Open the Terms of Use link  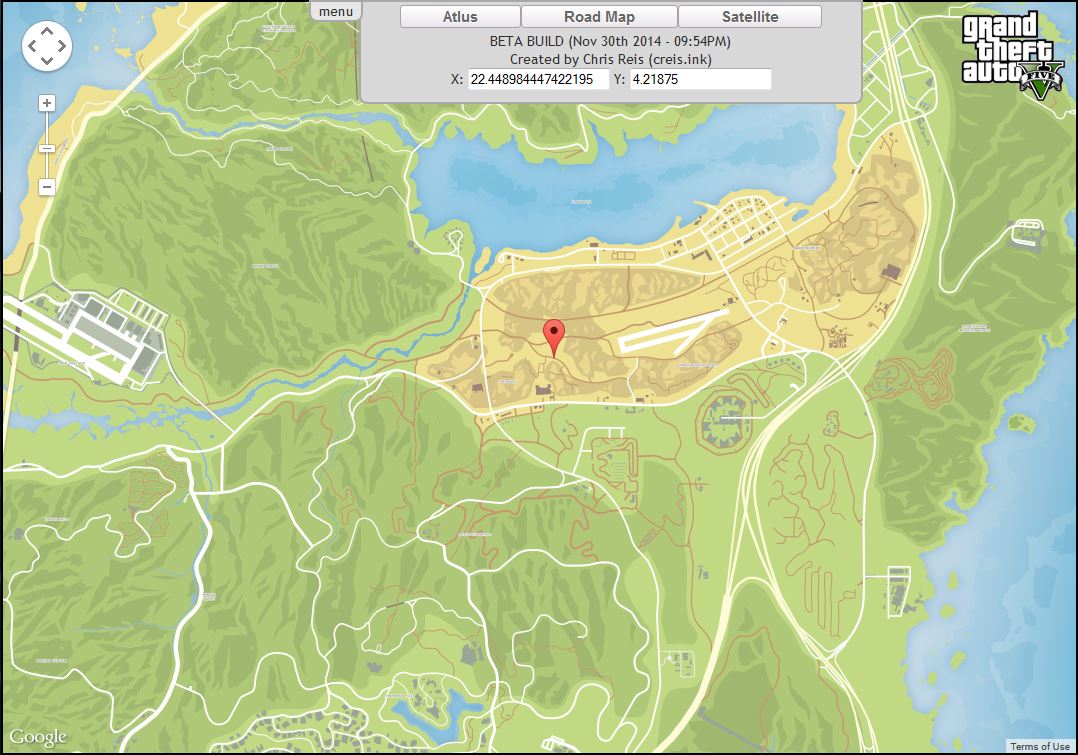click(x=1040, y=746)
